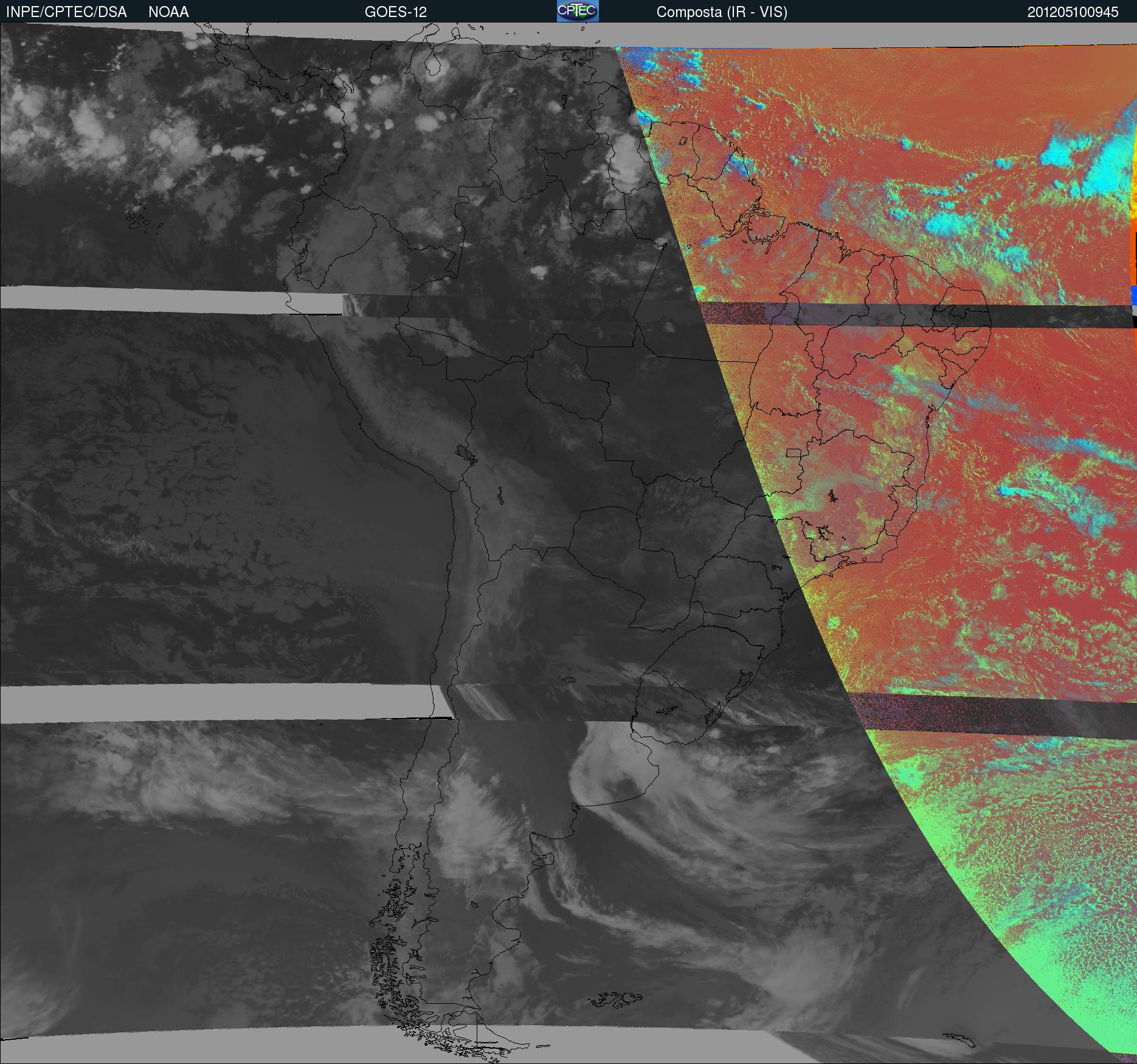
Task: Click the Composta (IR - VIS) title
Action: pyautogui.click(x=722, y=12)
